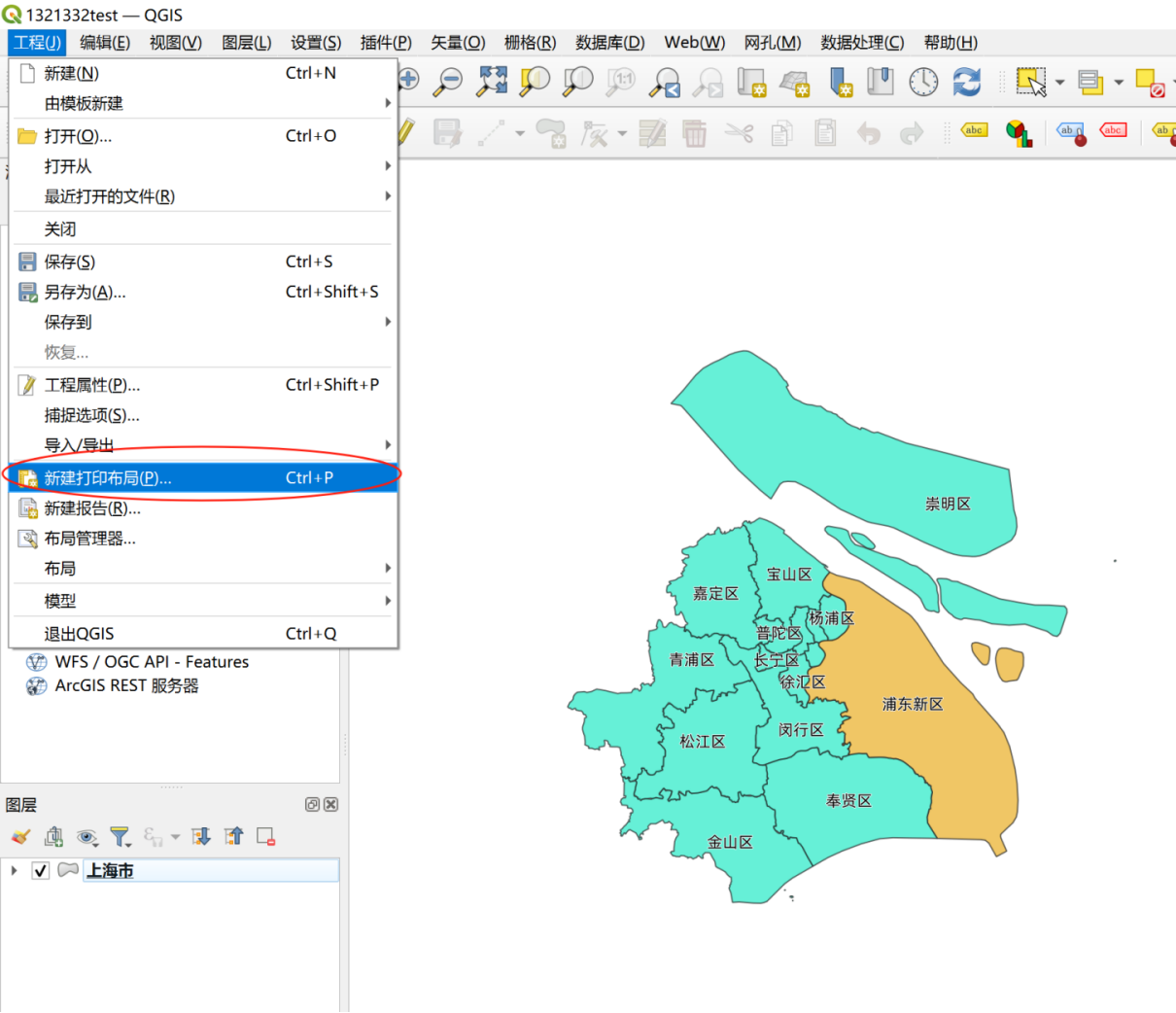Choose 工程属性(P)... menu entry
The height and width of the screenshot is (1013, 1176).
pos(203,385)
